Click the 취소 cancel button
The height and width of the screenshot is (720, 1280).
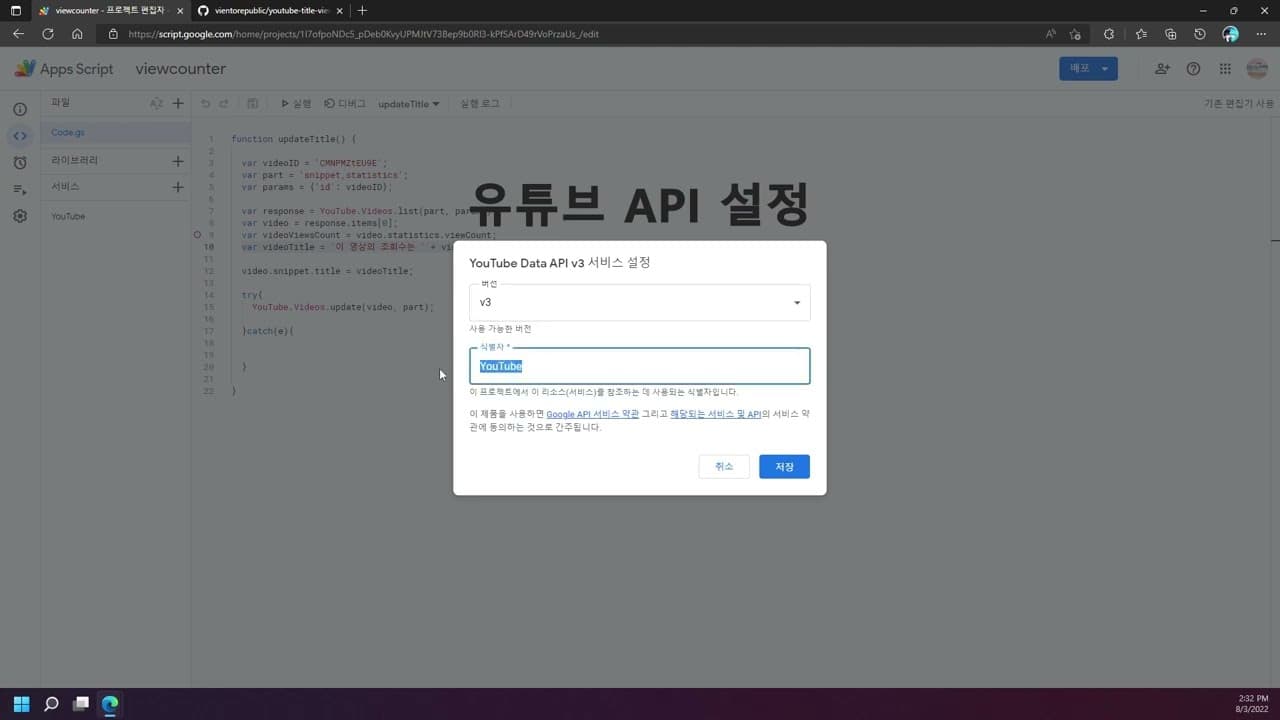pos(724,466)
